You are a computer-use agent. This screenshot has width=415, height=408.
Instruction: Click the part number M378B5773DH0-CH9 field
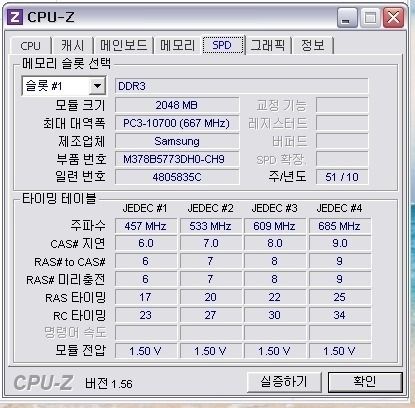click(177, 159)
